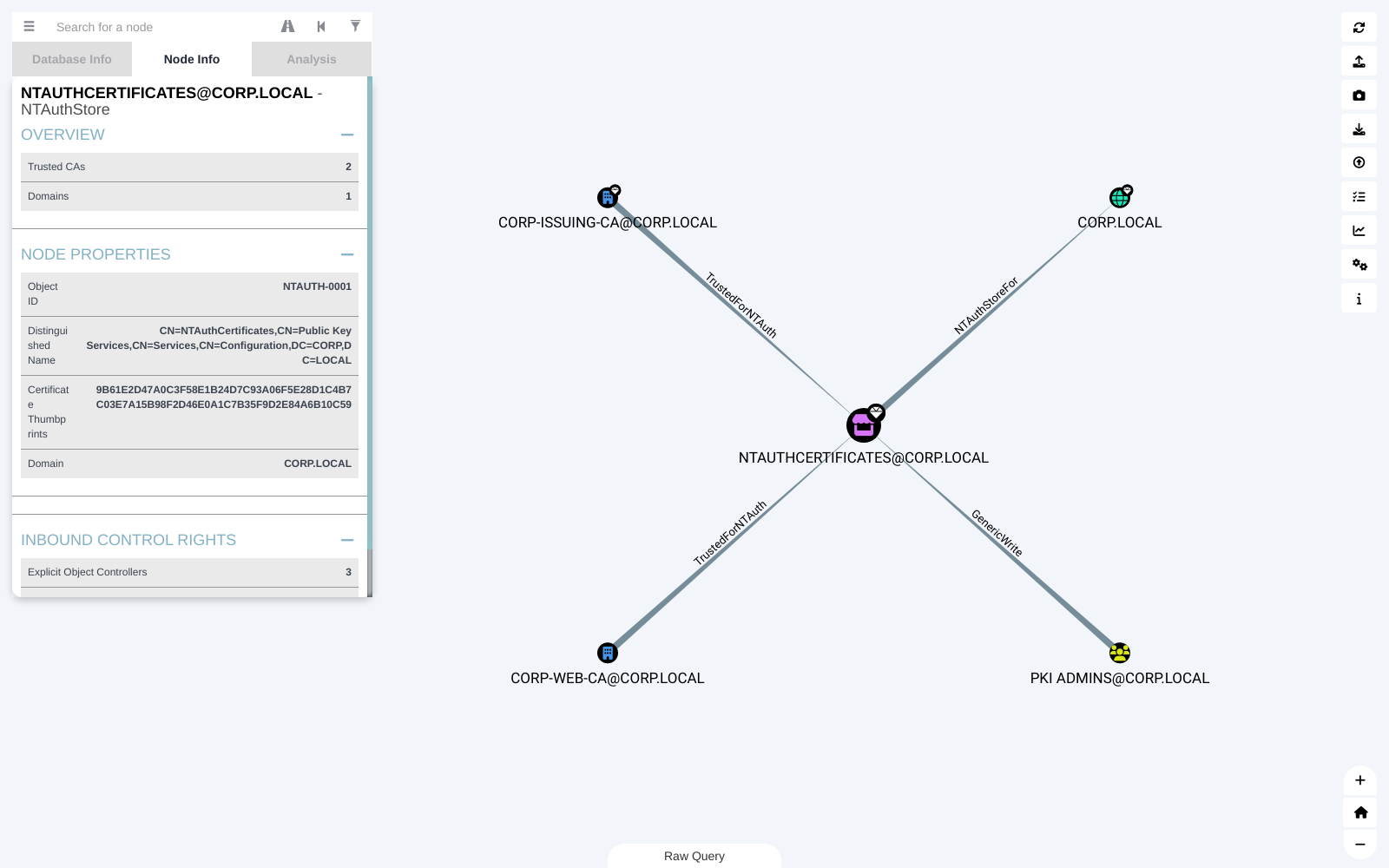Click TrustedForNTAuth label from CORP-ISSUING-CA
1389x868 pixels.
[x=741, y=305]
